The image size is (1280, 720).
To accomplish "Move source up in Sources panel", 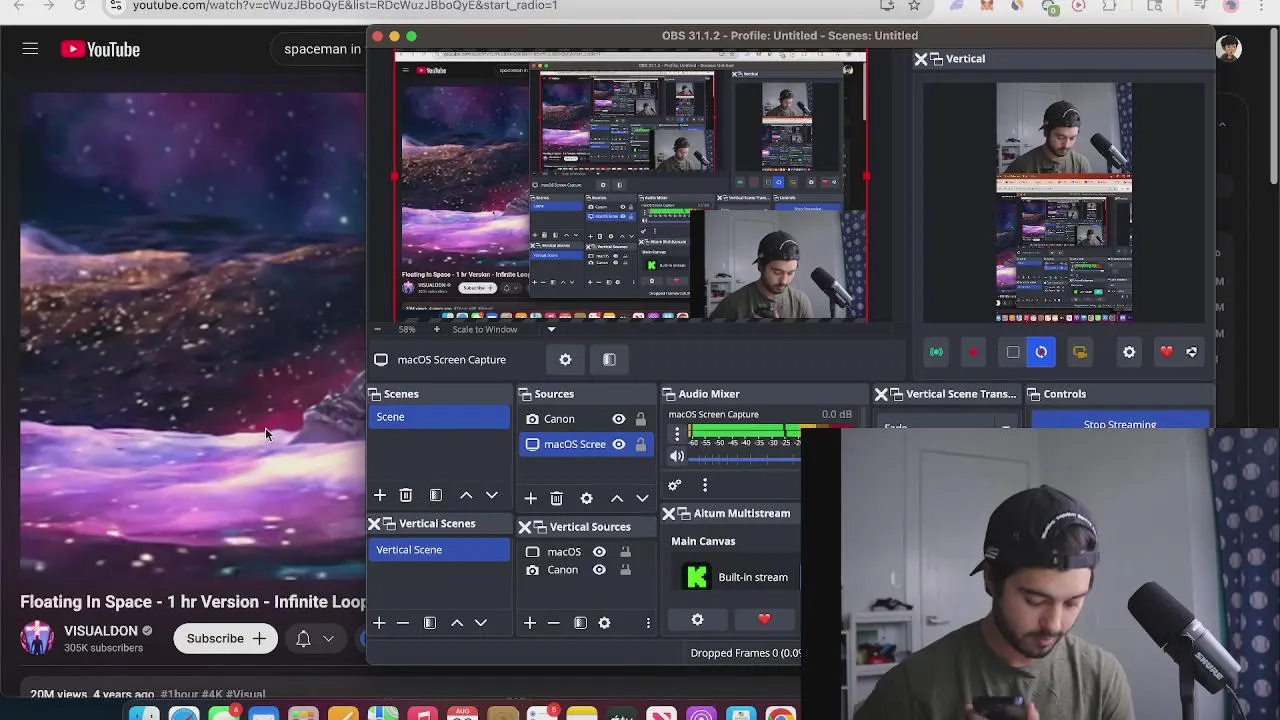I will 617,498.
